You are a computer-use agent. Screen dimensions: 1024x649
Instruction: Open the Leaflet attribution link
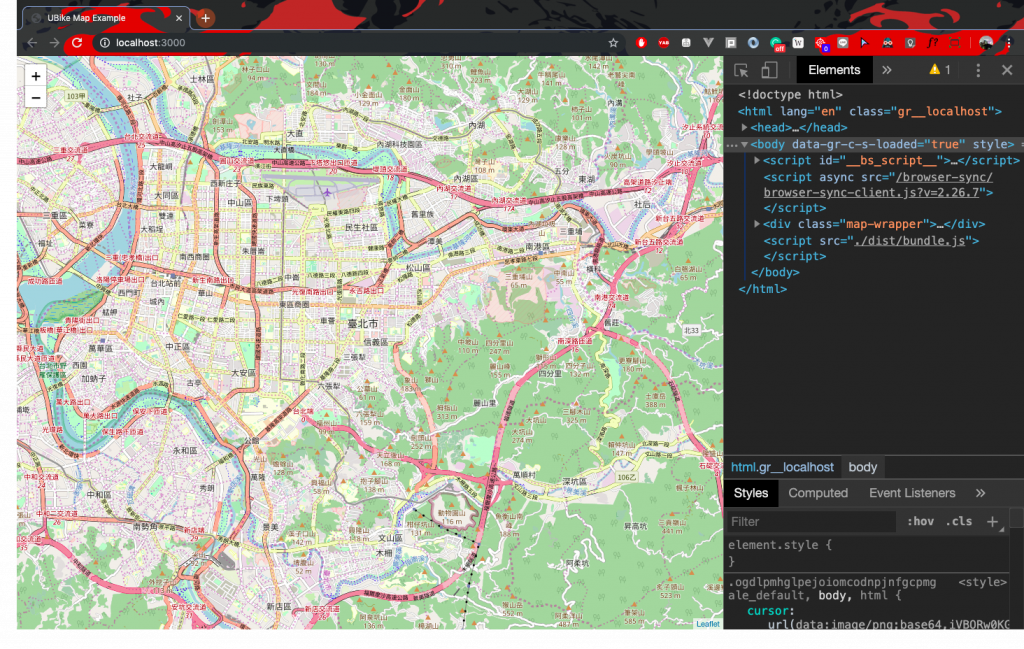(x=707, y=624)
